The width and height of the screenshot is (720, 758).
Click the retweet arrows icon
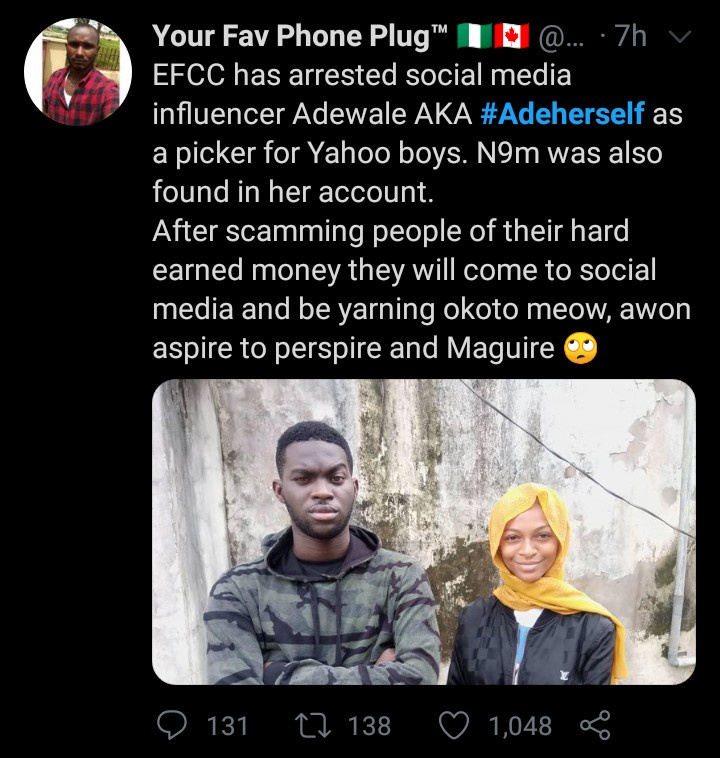(x=317, y=725)
